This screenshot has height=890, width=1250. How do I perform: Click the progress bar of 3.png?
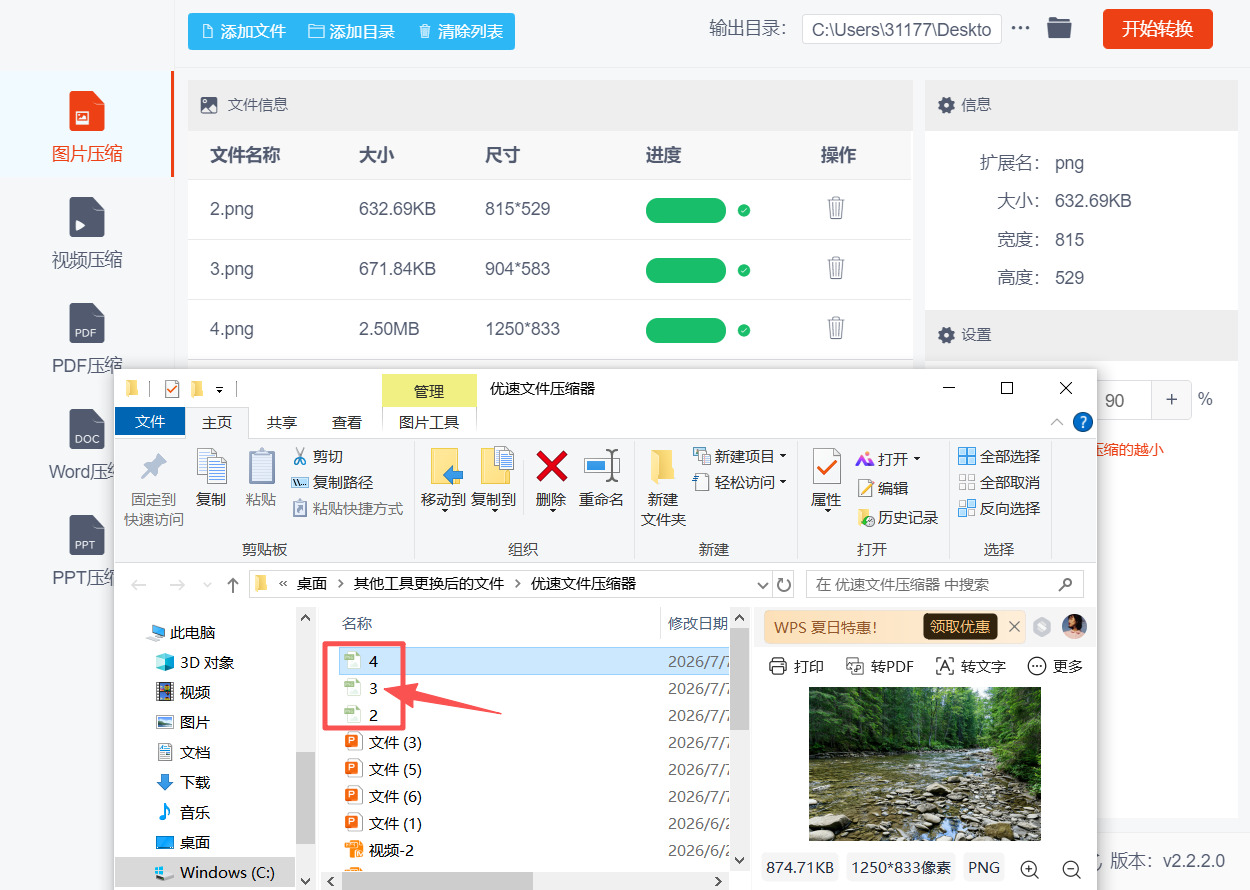[686, 270]
